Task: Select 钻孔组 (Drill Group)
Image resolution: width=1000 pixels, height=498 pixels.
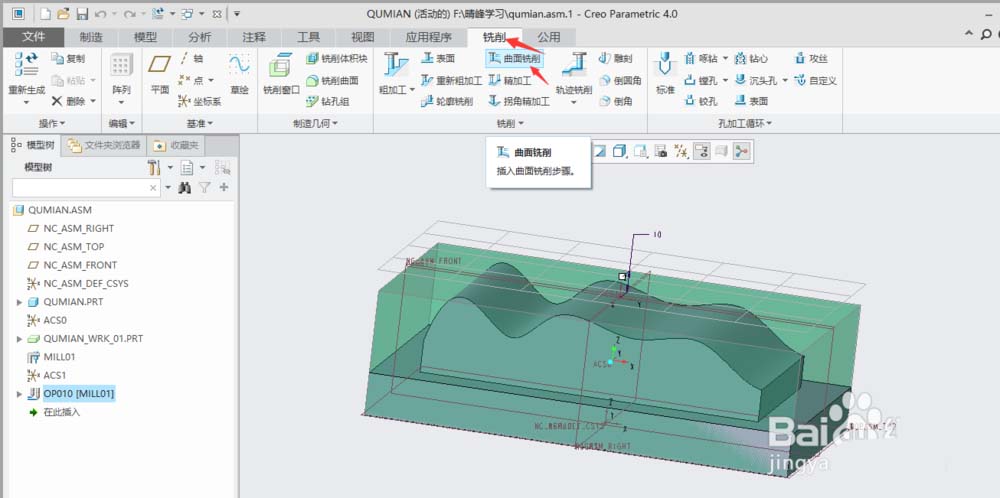Action: click(327, 101)
